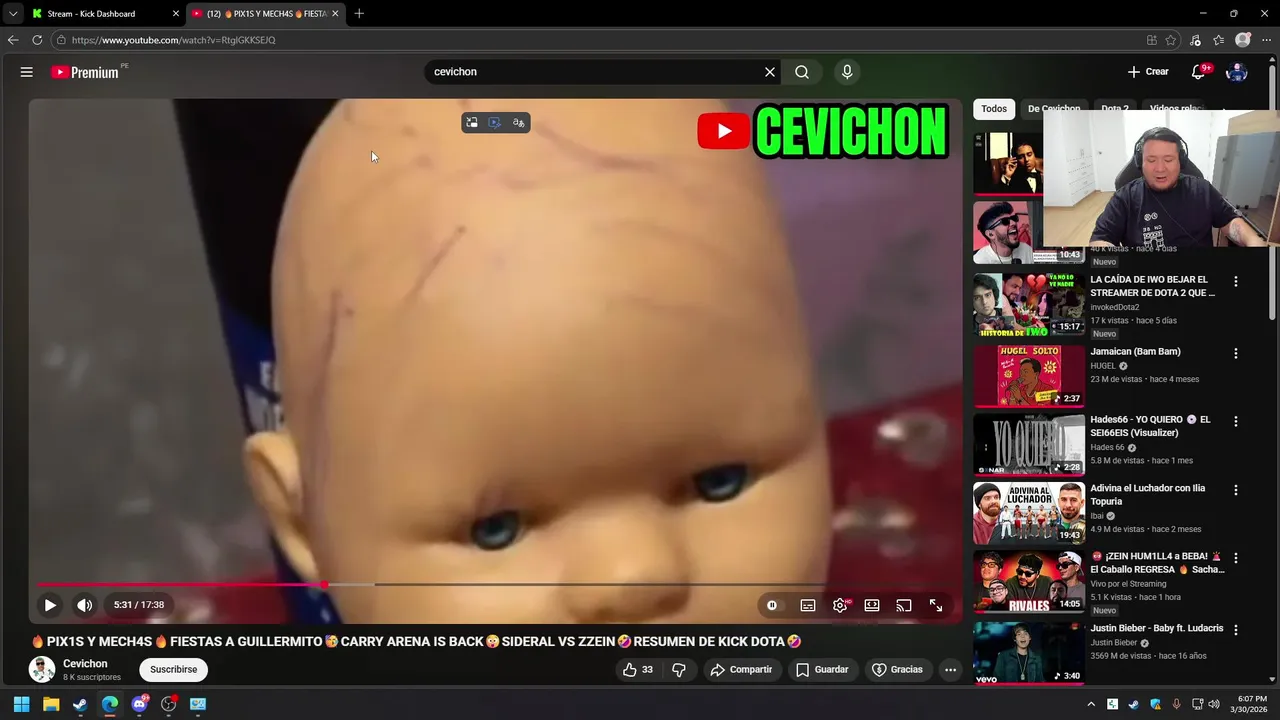Reload the page

coord(37,40)
